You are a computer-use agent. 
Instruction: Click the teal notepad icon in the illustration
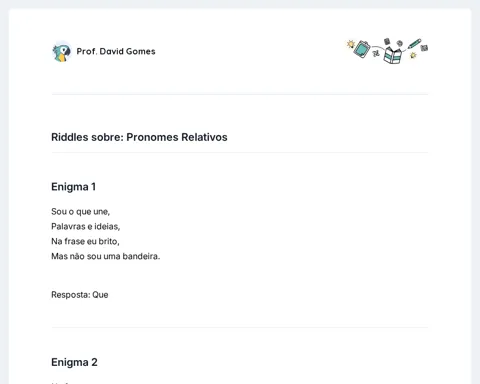(362, 49)
